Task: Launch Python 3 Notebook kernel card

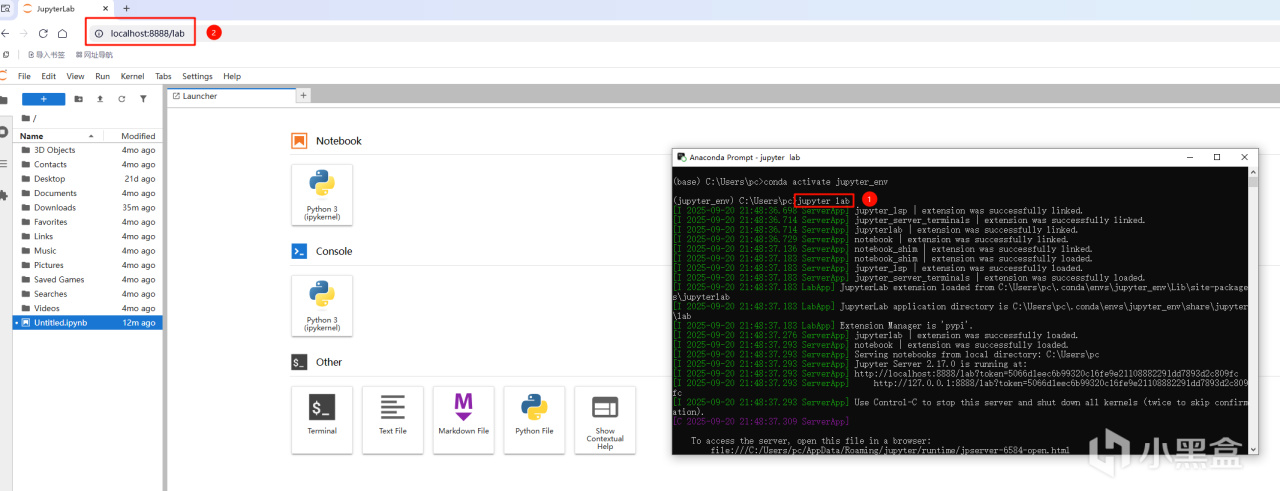Action: [322, 196]
